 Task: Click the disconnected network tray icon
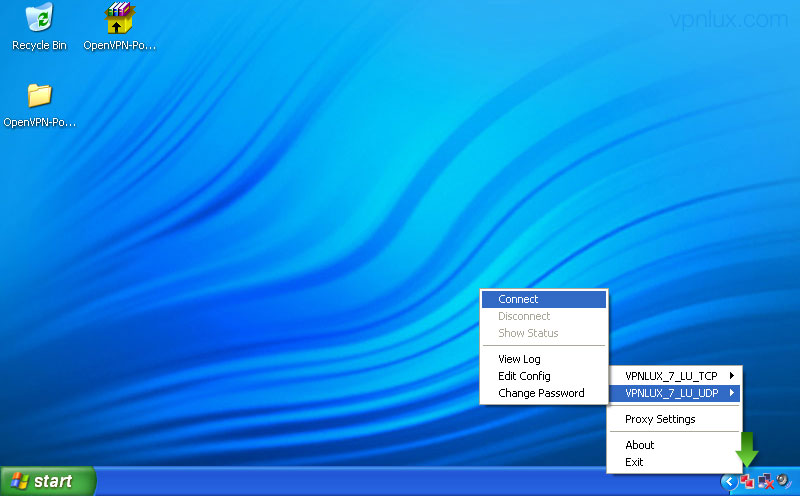766,481
